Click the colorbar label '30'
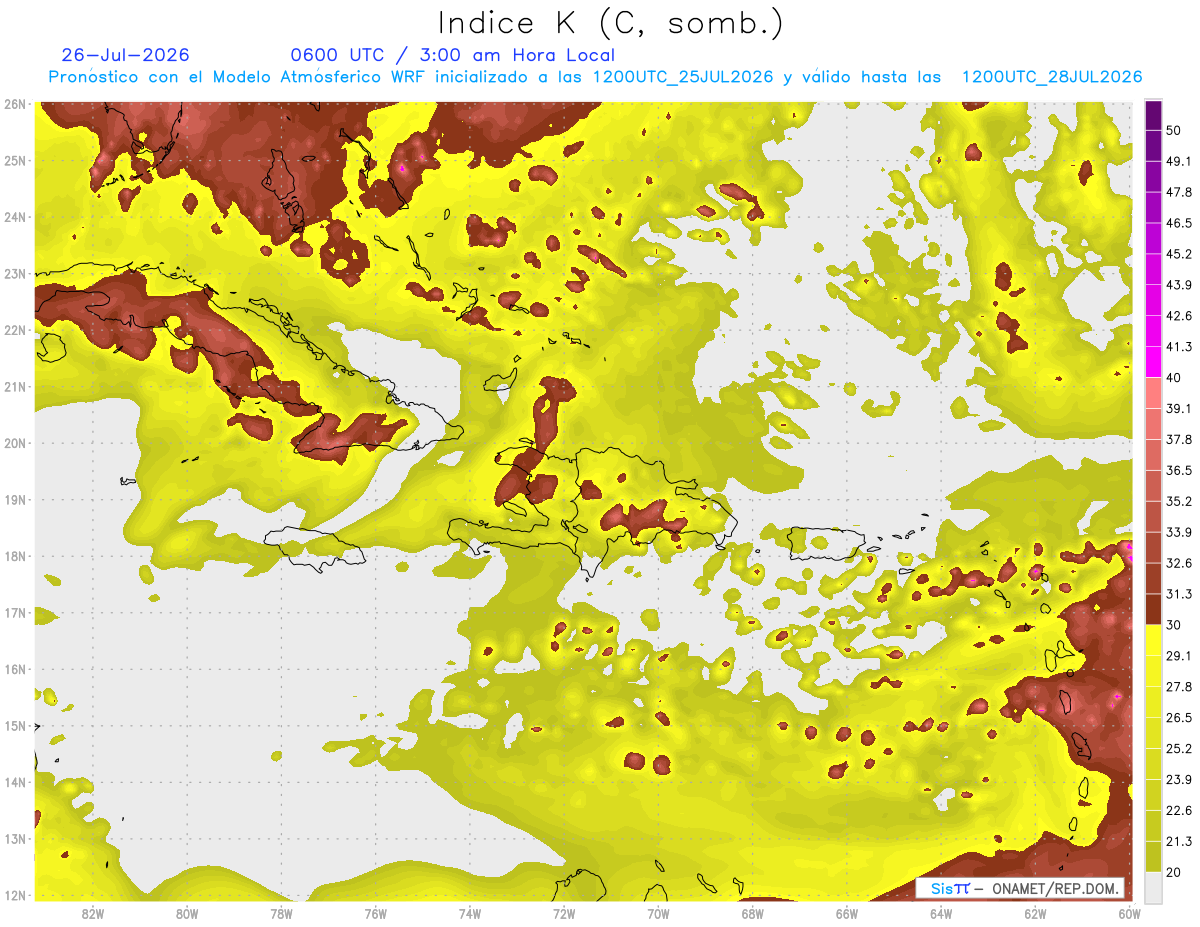 pyautogui.click(x=1174, y=625)
